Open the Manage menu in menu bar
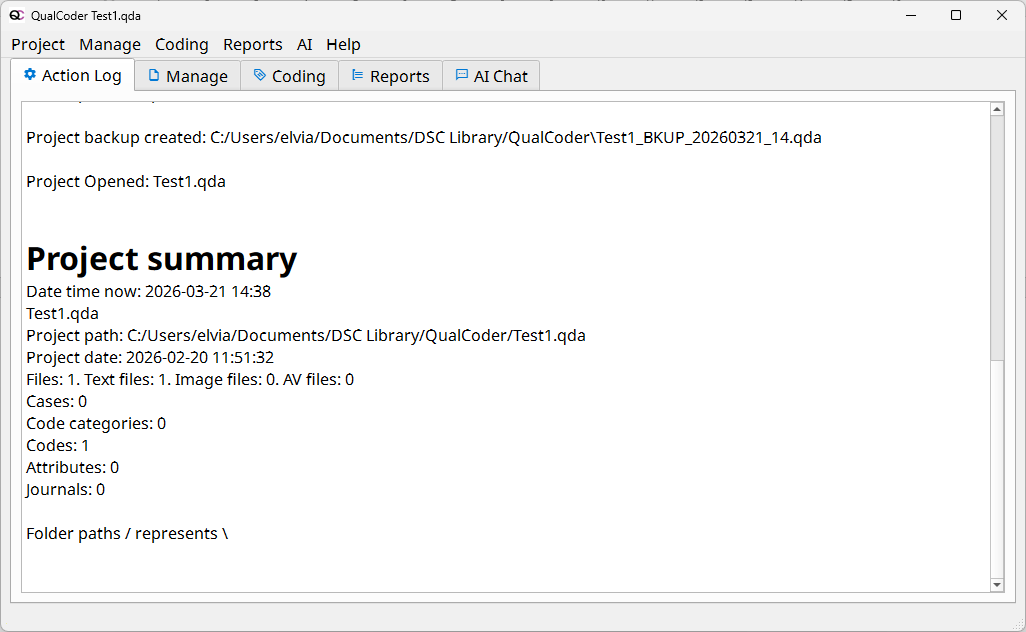This screenshot has width=1026, height=632. pos(110,44)
